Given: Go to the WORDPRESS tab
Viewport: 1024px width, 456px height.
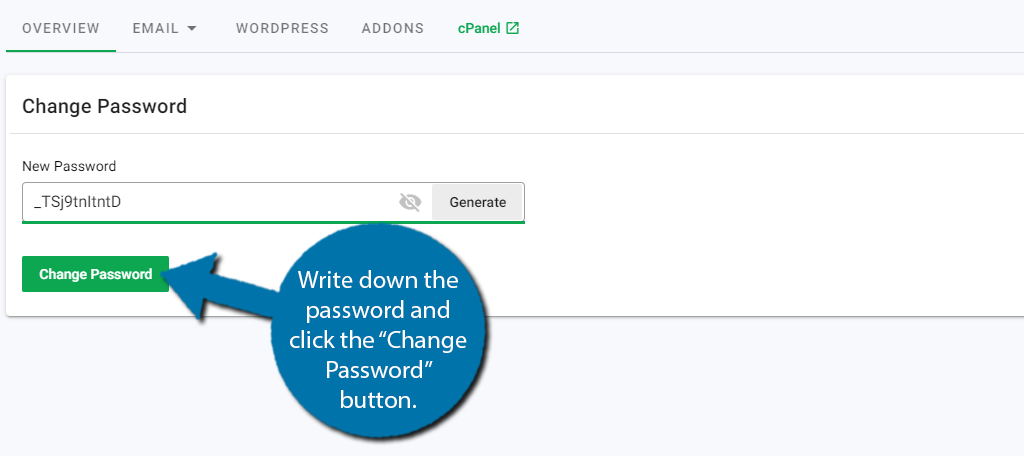Looking at the screenshot, I should (282, 29).
